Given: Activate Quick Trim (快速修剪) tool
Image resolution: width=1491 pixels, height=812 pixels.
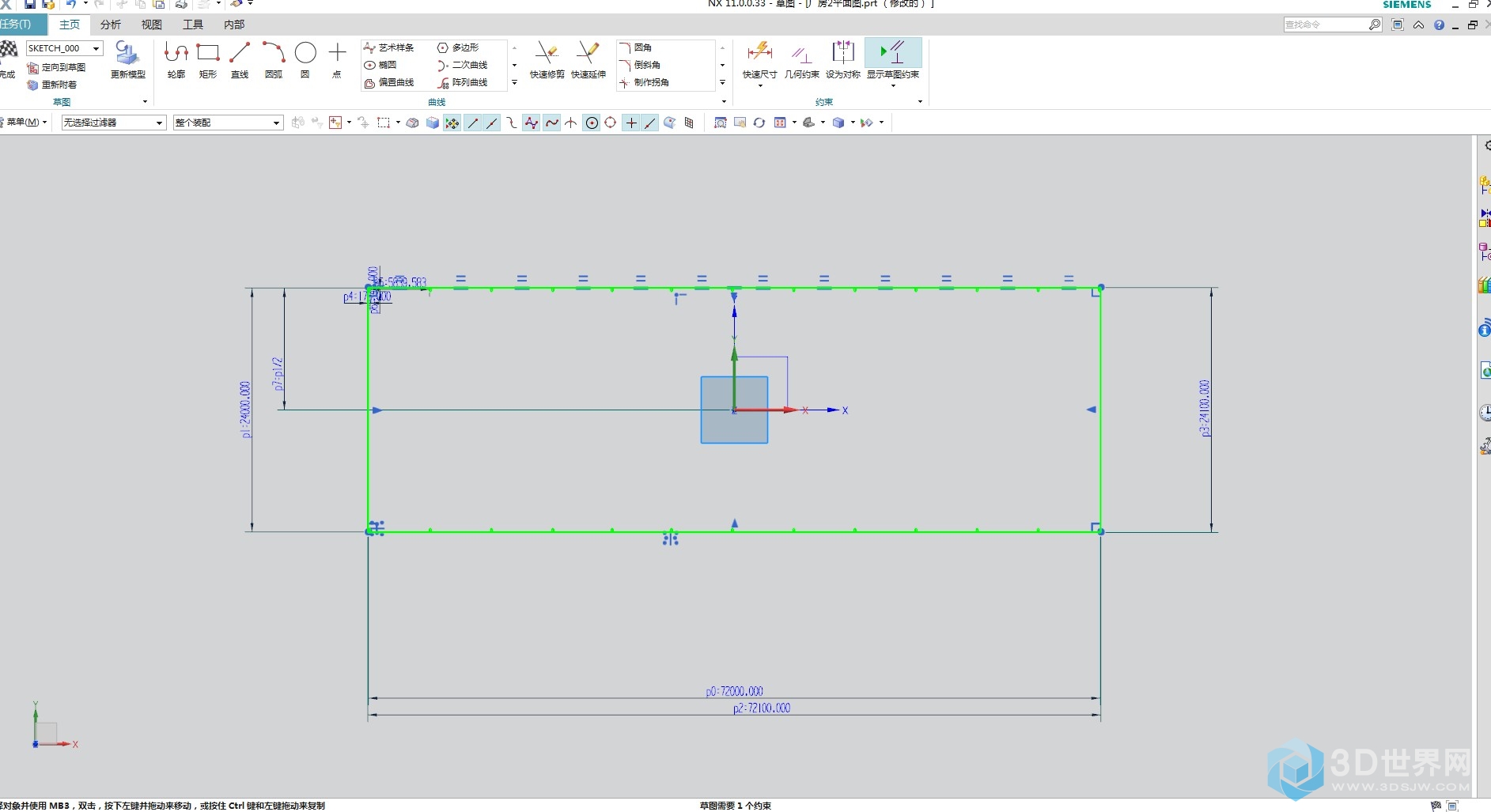Looking at the screenshot, I should click(547, 59).
